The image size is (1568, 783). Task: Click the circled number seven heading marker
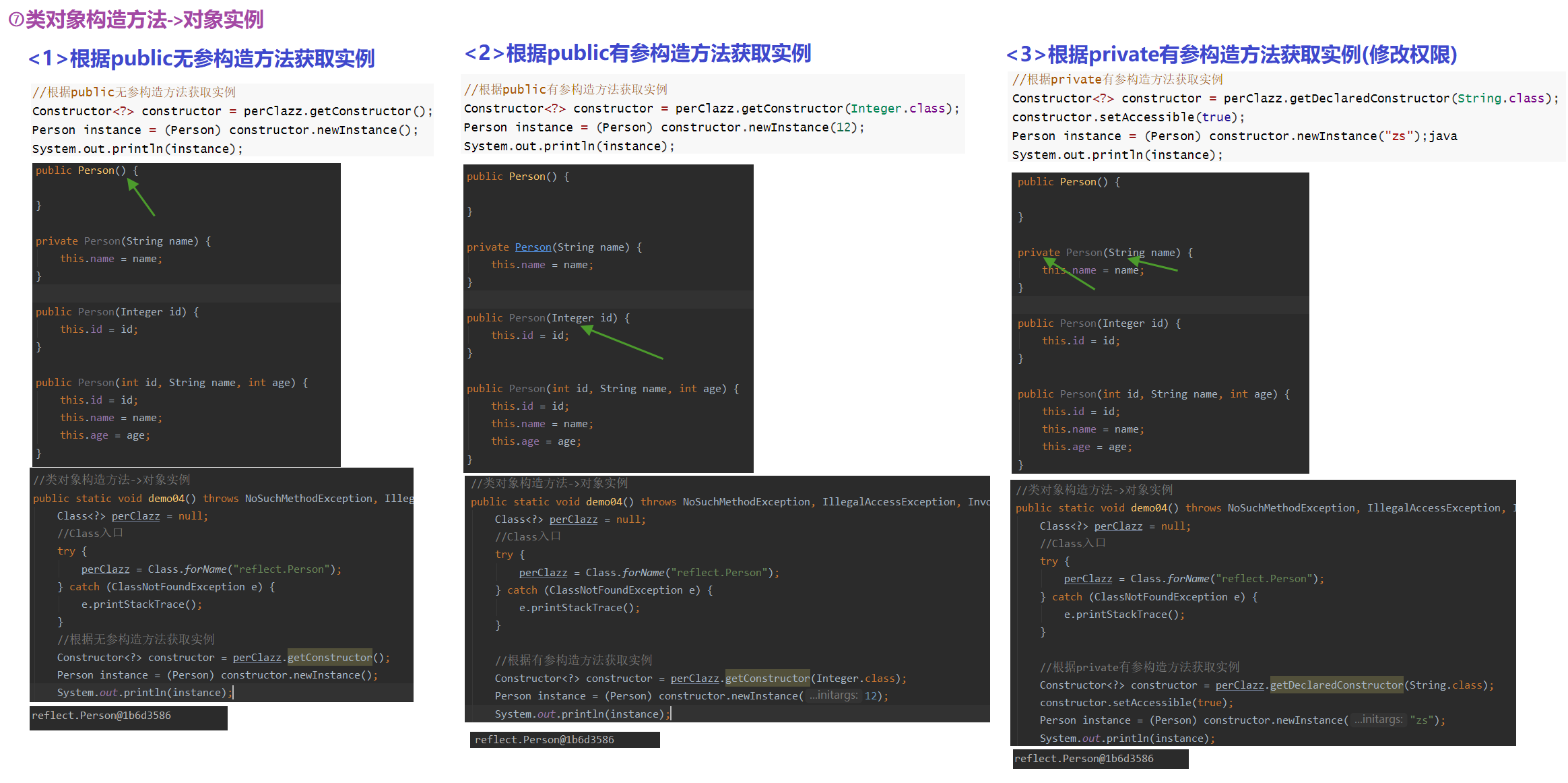tap(15, 20)
